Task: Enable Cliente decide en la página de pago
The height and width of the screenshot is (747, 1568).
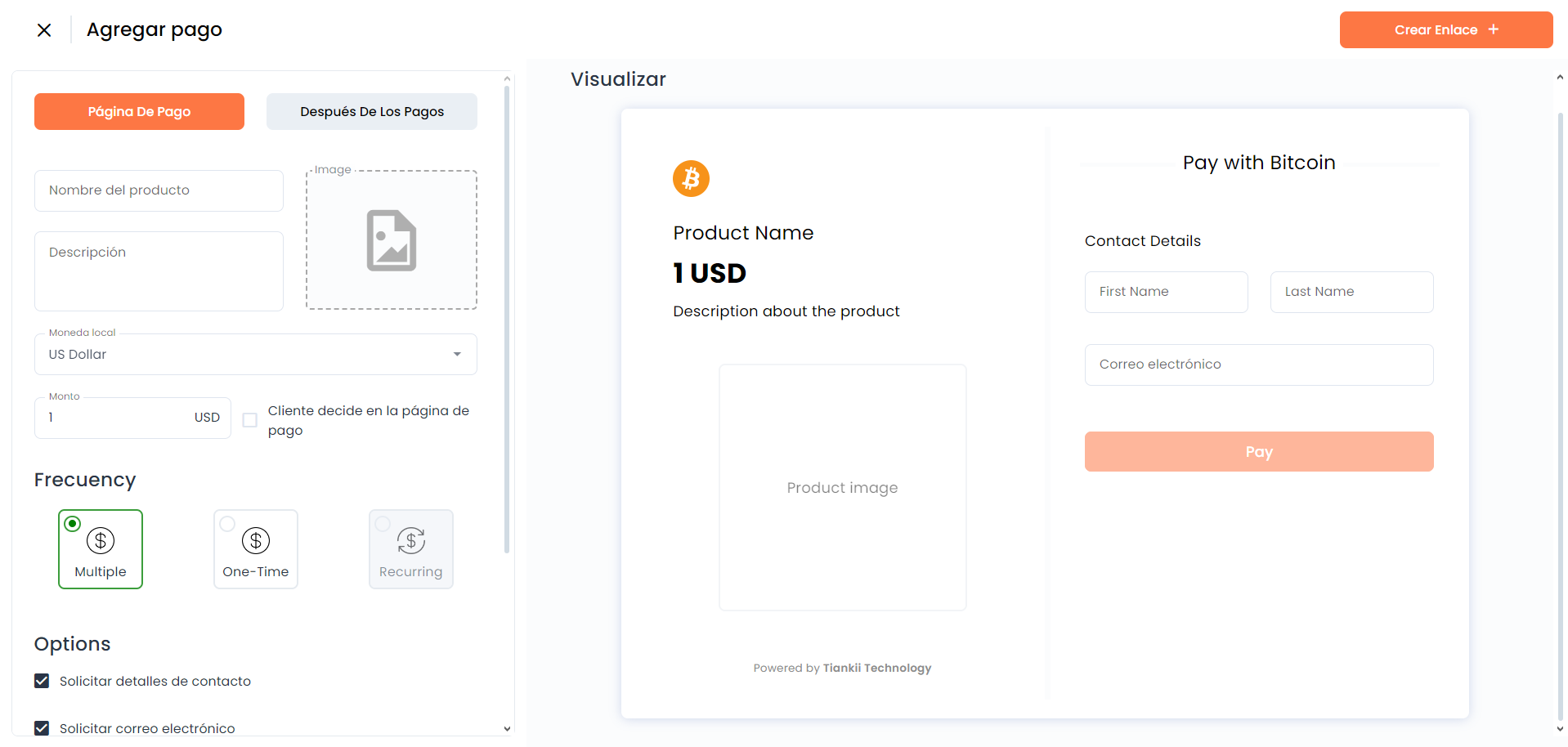Action: pyautogui.click(x=250, y=420)
